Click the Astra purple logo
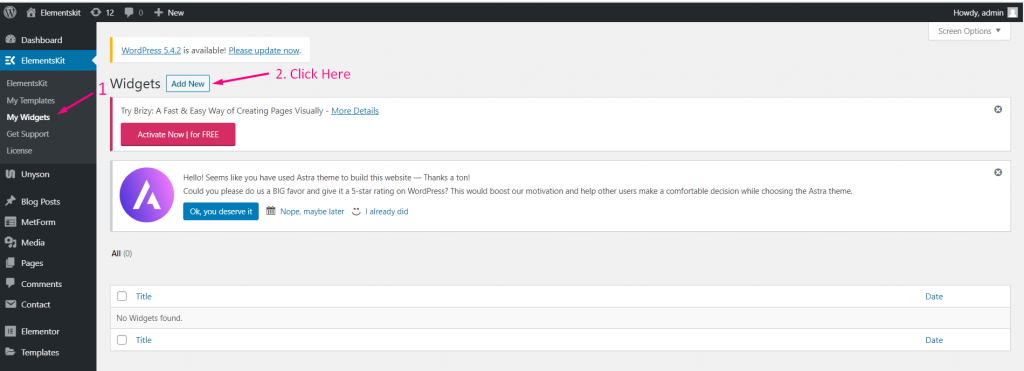 [x=147, y=195]
